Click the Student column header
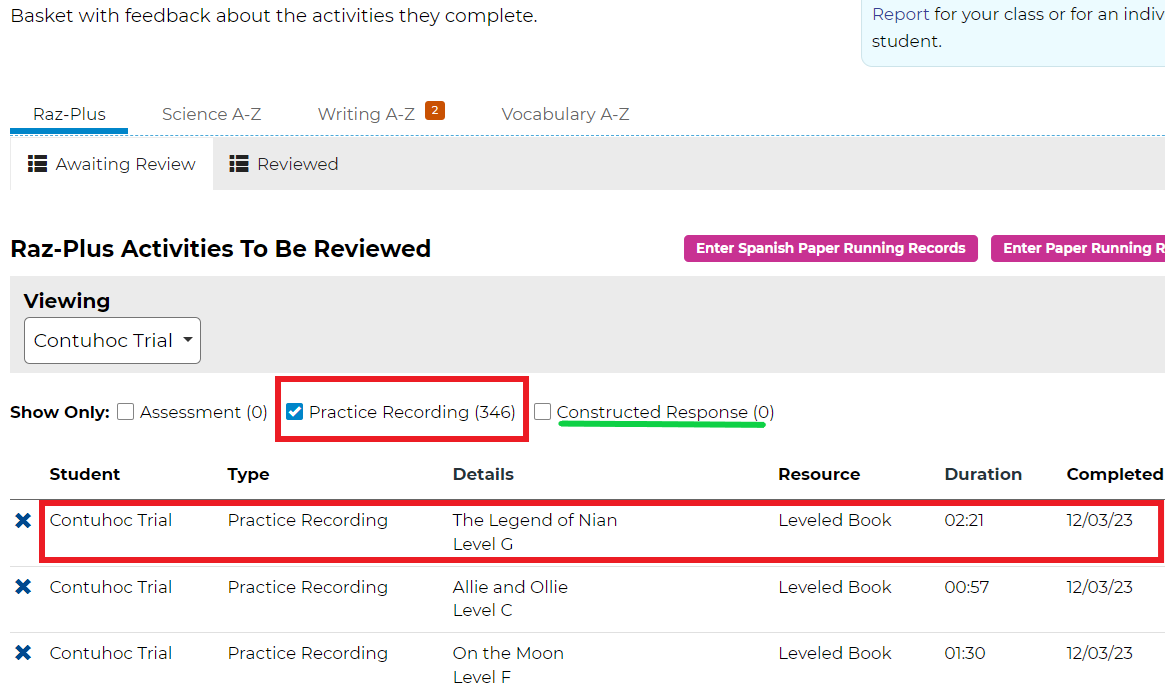This screenshot has height=697, width=1165. [85, 474]
